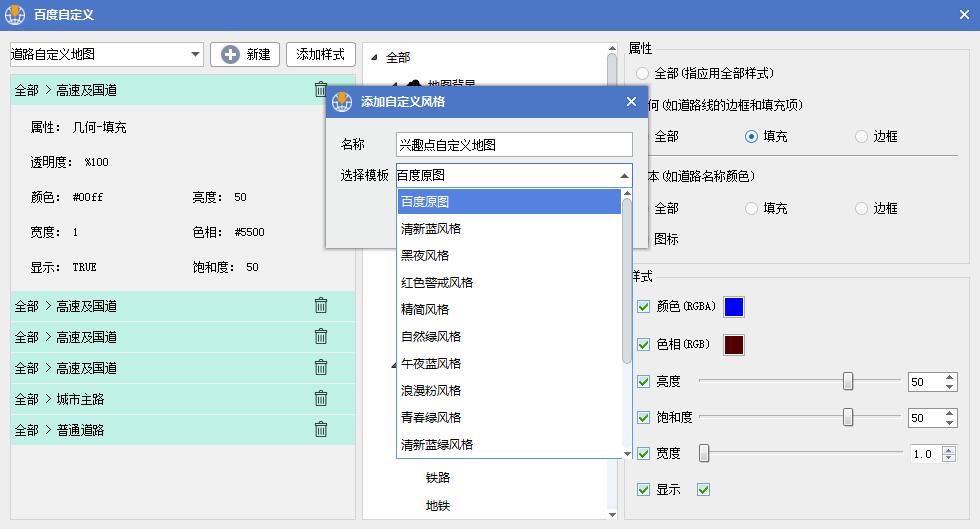This screenshot has height=529, width=980.
Task: Collapse the 选择模板 combo box
Action: [624, 176]
